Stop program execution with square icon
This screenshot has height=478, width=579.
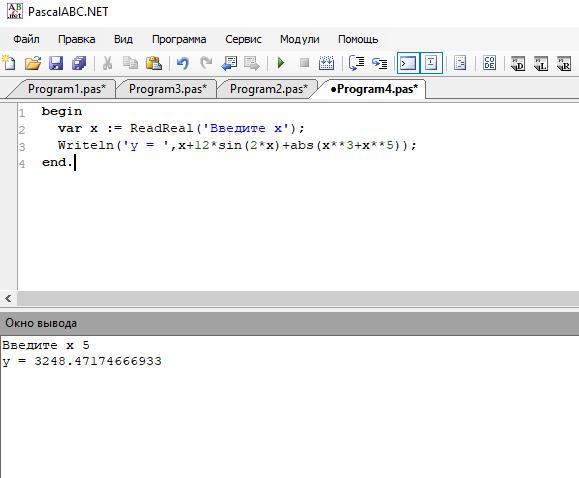[304, 63]
